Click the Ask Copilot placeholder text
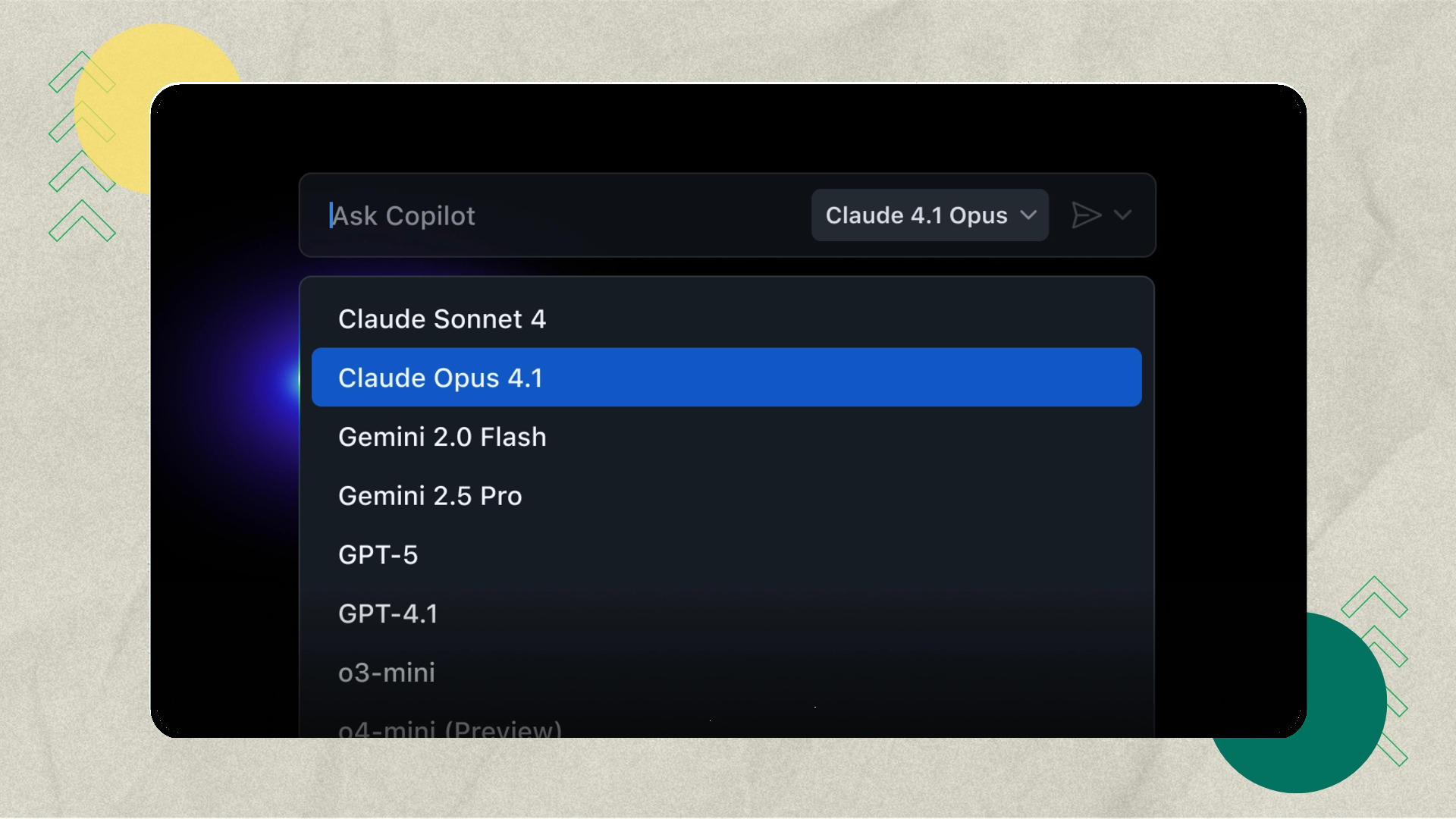1456x819 pixels. tap(403, 215)
